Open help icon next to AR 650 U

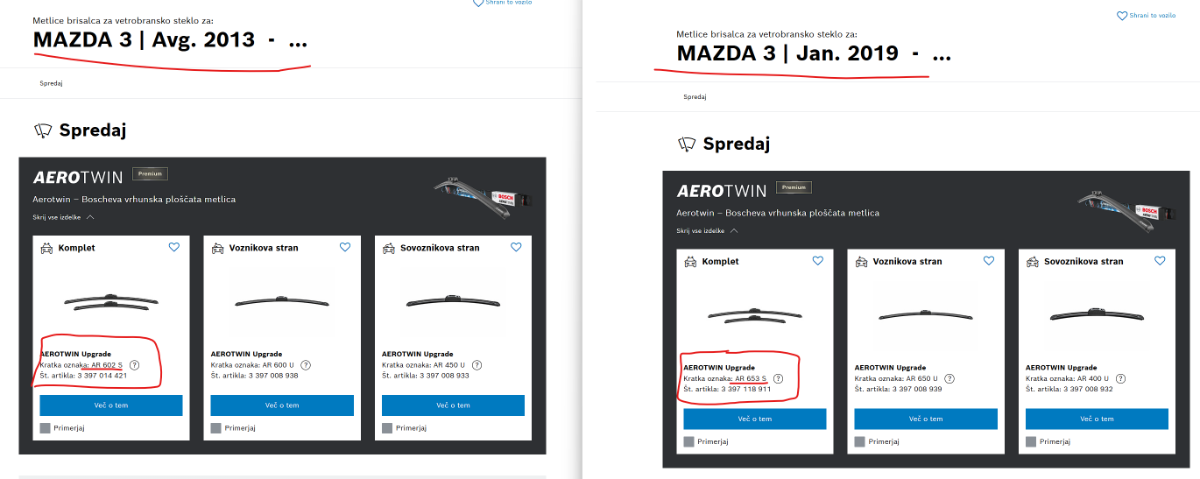948,379
